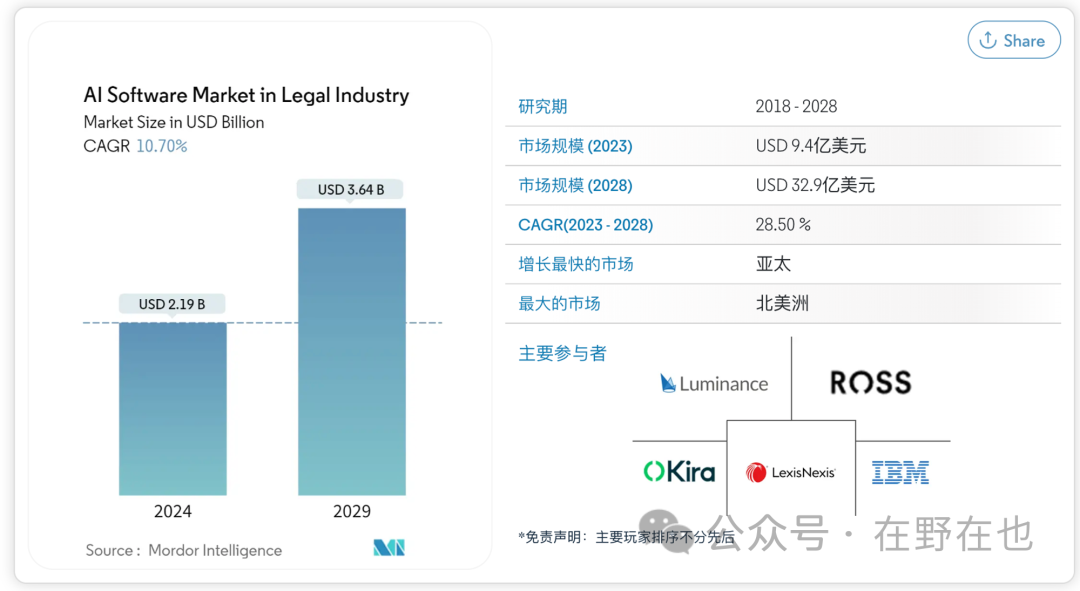Click the CAGR(2023 - 2028) label
The width and height of the screenshot is (1080, 591).
pyautogui.click(x=585, y=225)
